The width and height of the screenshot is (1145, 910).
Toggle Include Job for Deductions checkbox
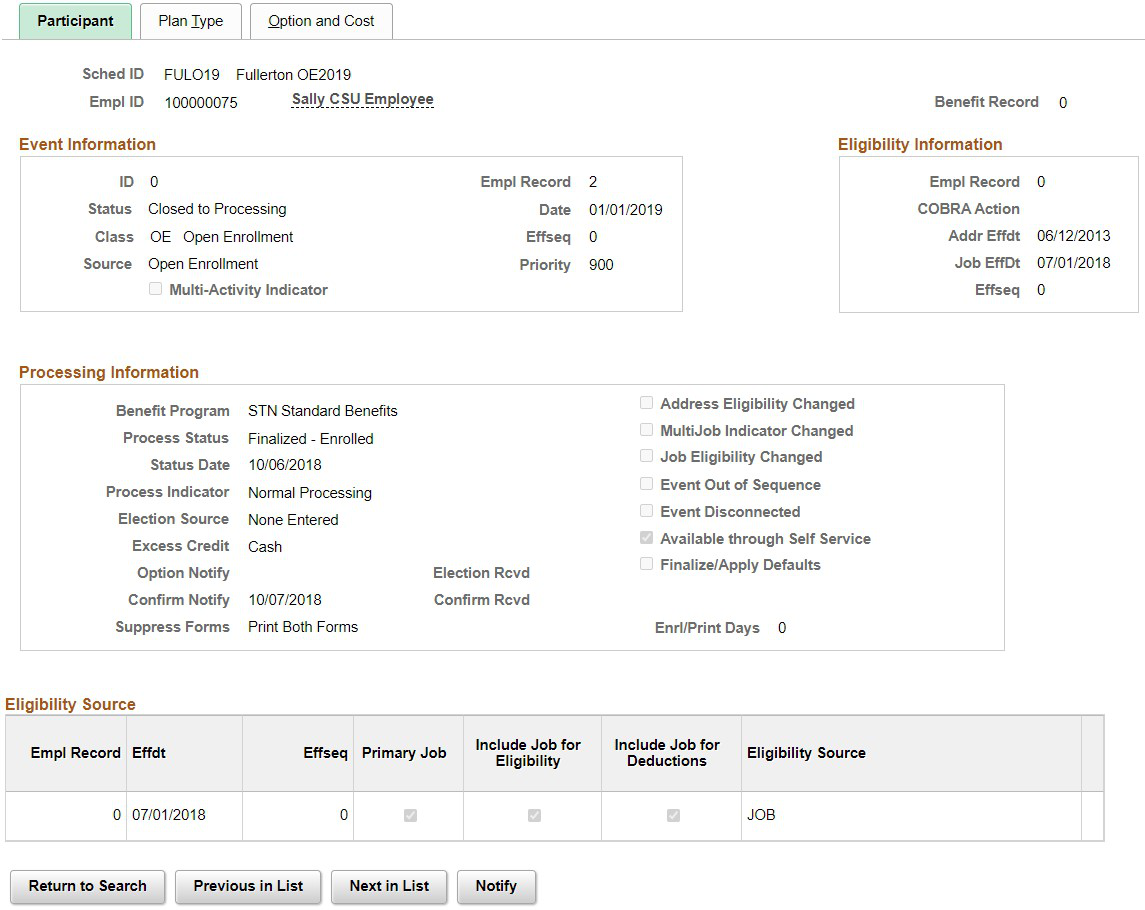click(673, 815)
